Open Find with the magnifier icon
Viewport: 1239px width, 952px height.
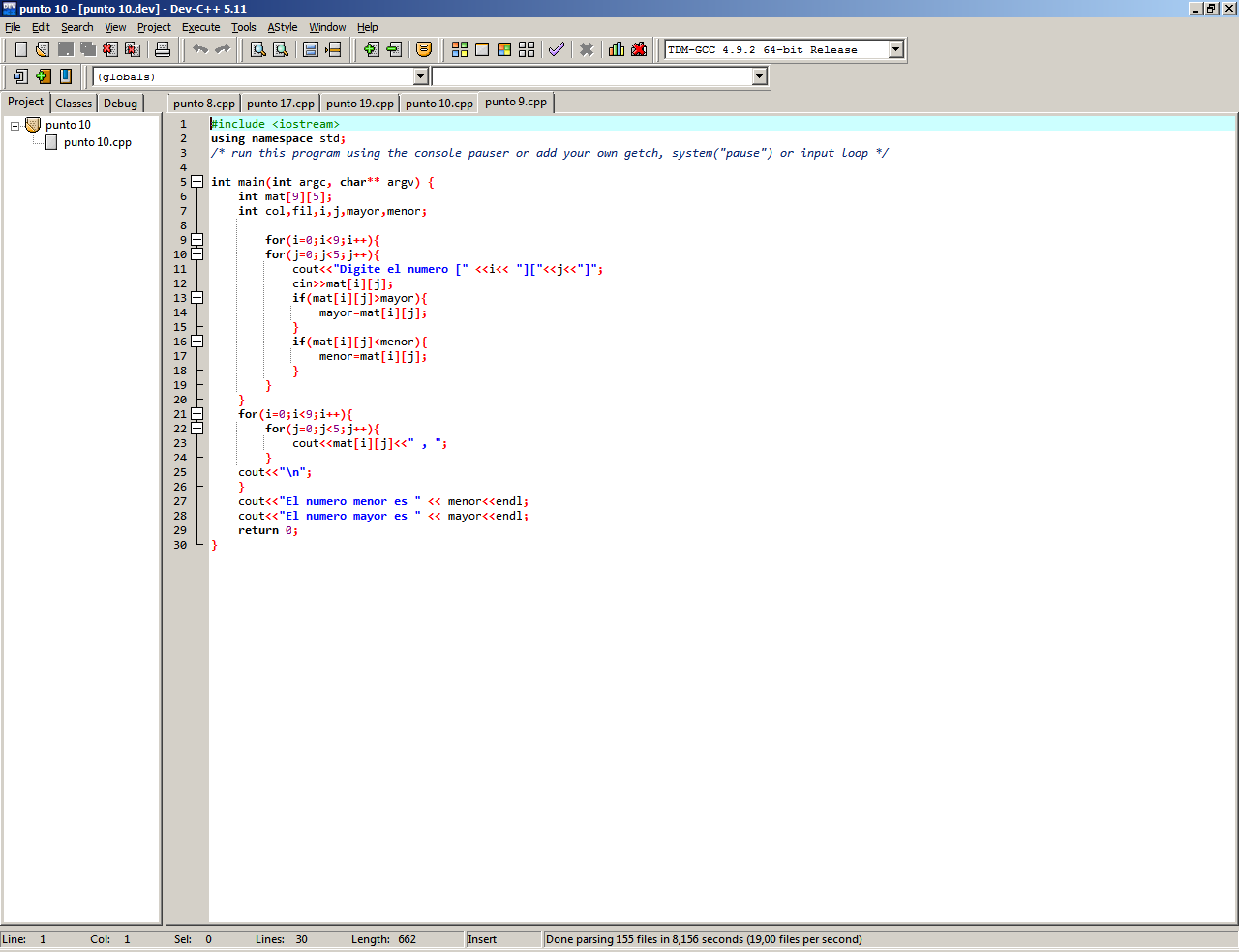point(258,49)
